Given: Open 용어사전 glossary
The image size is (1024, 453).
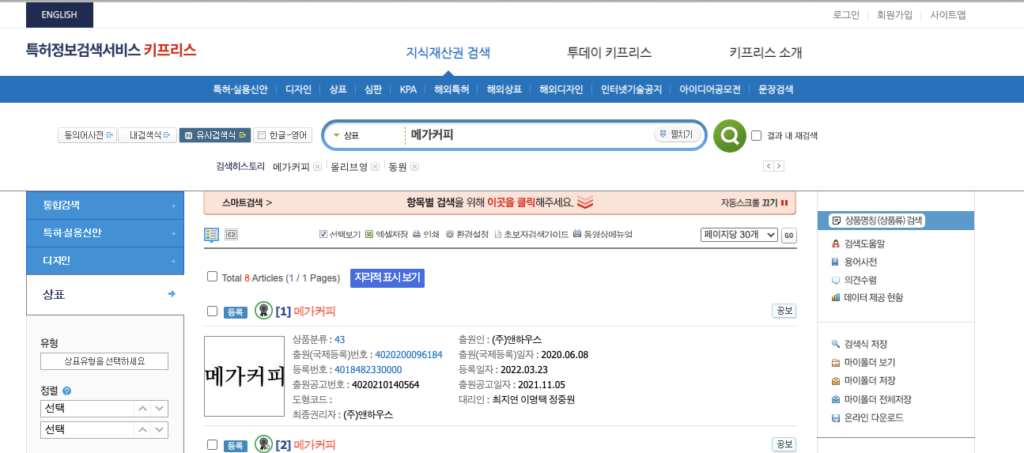Looking at the screenshot, I should coord(854,262).
